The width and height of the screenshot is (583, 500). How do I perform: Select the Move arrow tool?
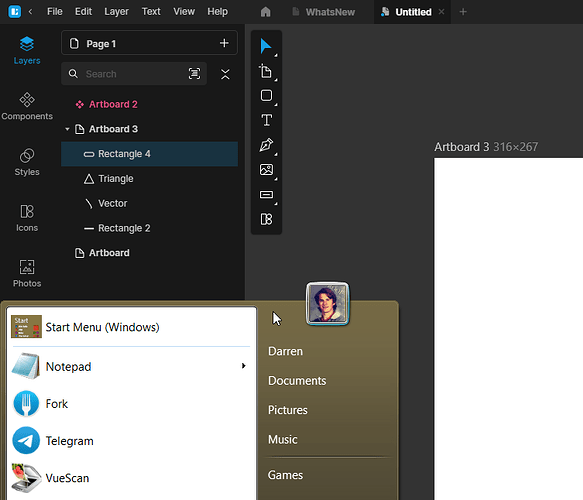266,46
